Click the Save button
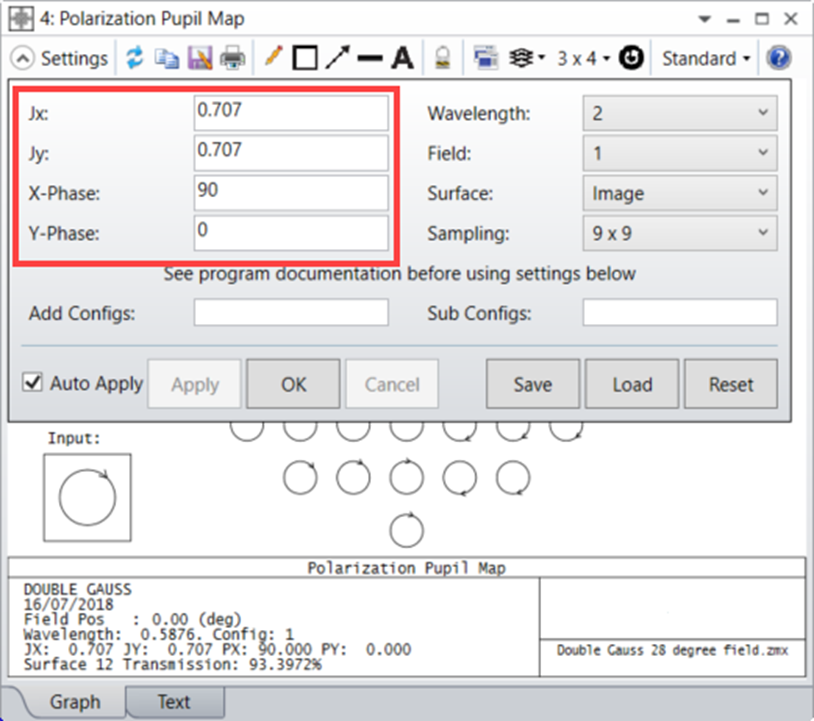The width and height of the screenshot is (814, 721). click(x=532, y=383)
